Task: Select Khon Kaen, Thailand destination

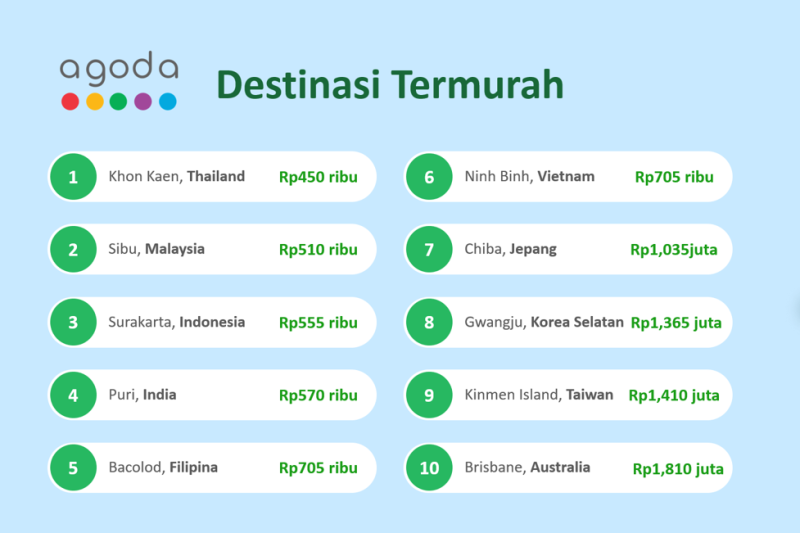Action: (x=176, y=177)
